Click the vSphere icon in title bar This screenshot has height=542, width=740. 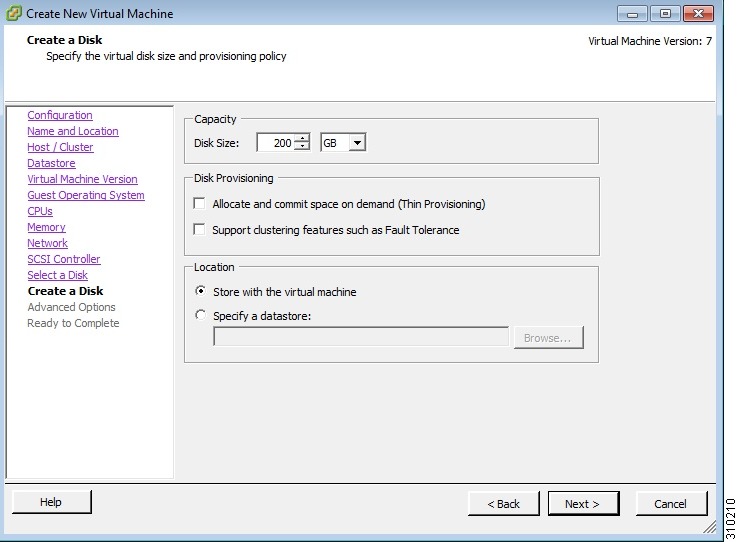tap(14, 13)
